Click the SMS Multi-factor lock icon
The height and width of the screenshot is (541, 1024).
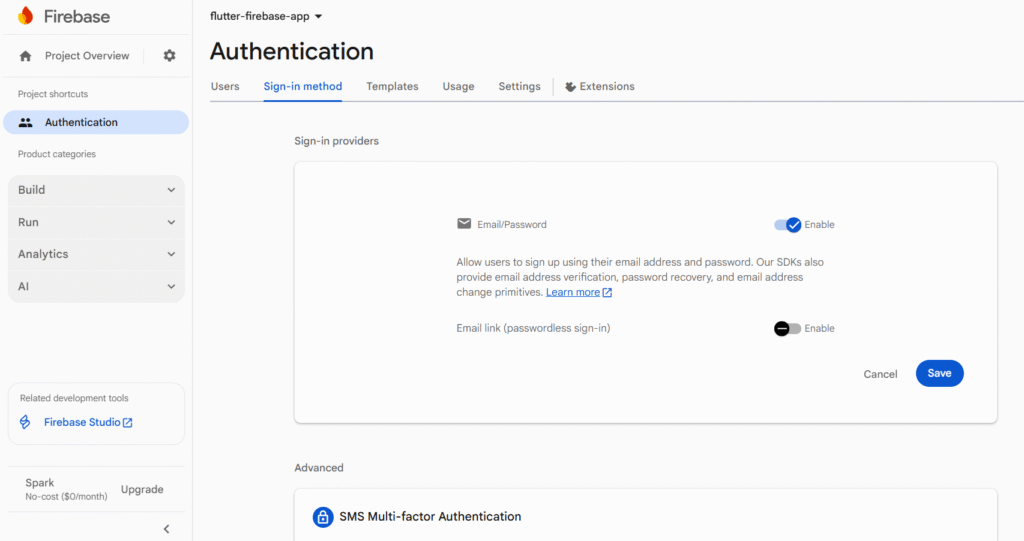(322, 517)
